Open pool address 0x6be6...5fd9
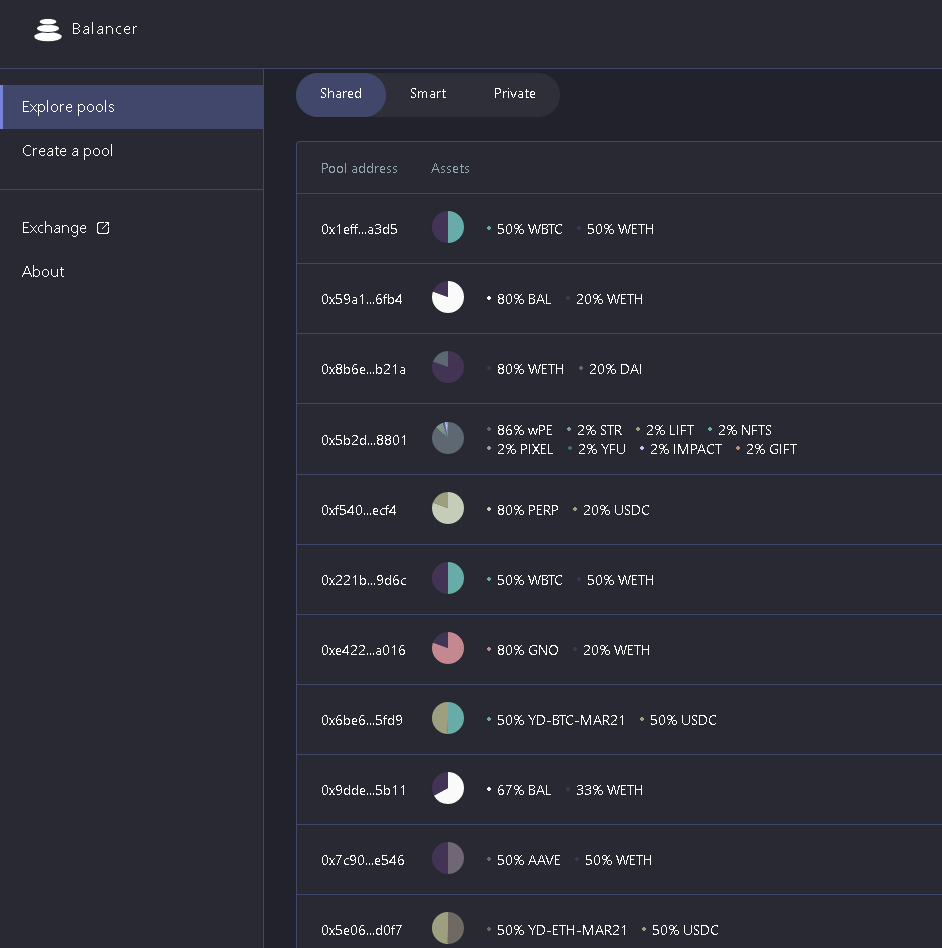 click(x=362, y=721)
